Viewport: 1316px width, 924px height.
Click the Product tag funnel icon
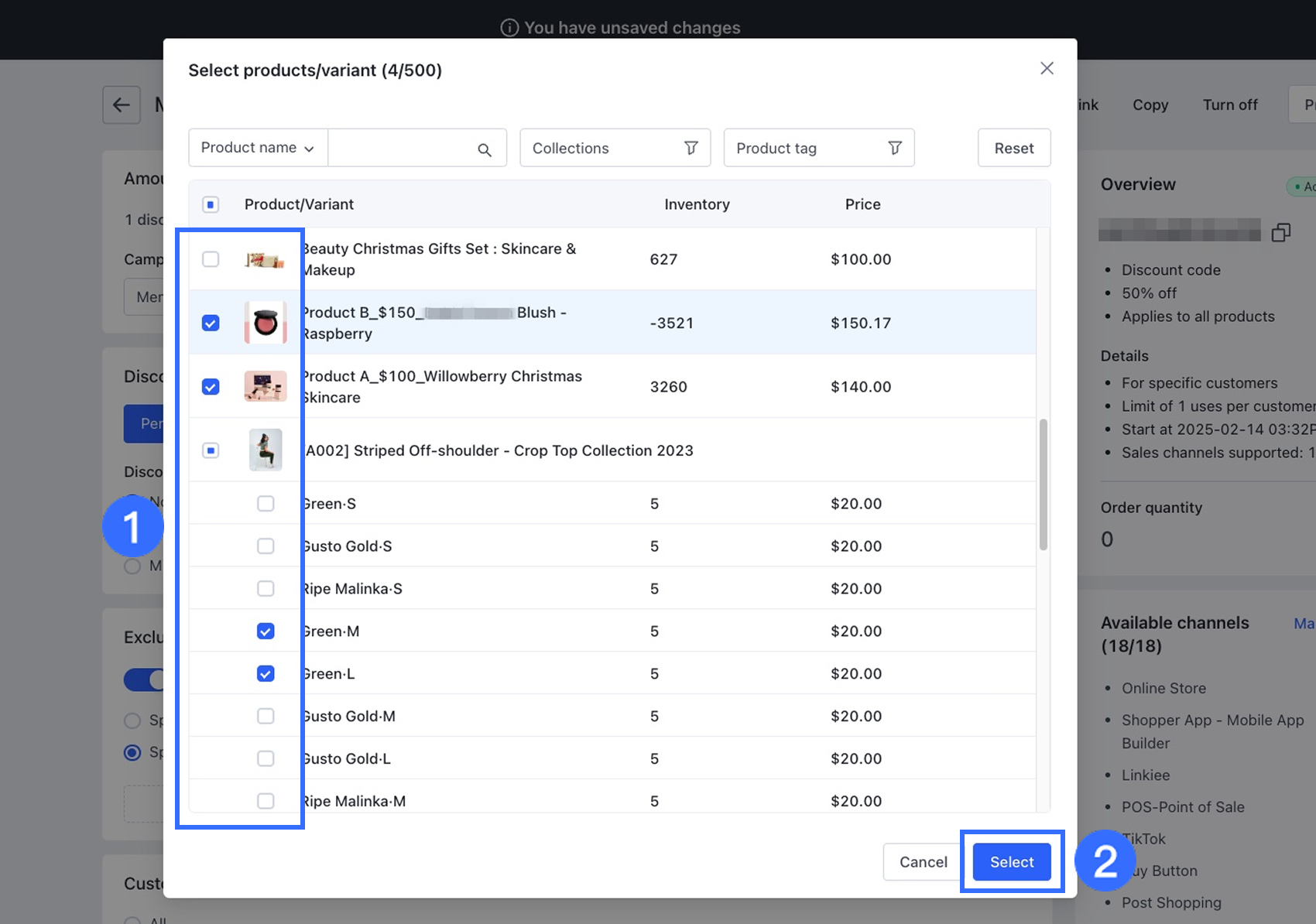coord(894,148)
